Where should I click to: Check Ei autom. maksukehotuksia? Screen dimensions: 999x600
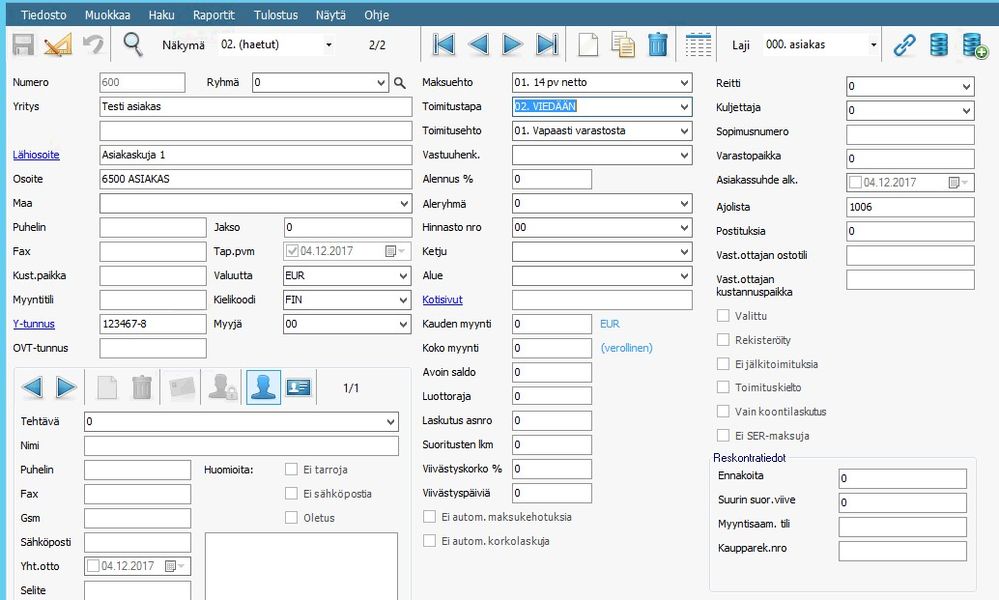(x=429, y=517)
